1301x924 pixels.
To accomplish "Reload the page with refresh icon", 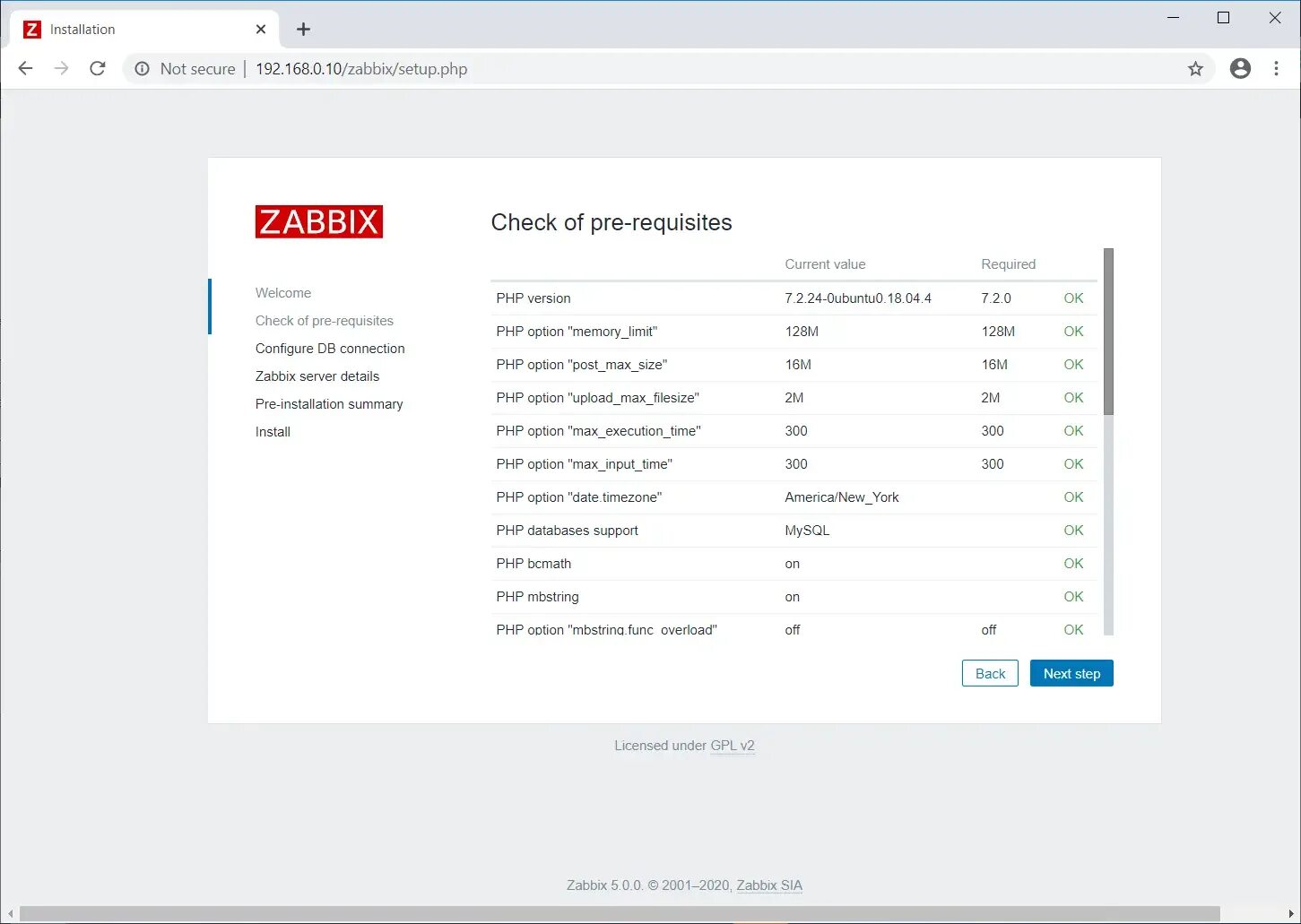I will point(98,68).
